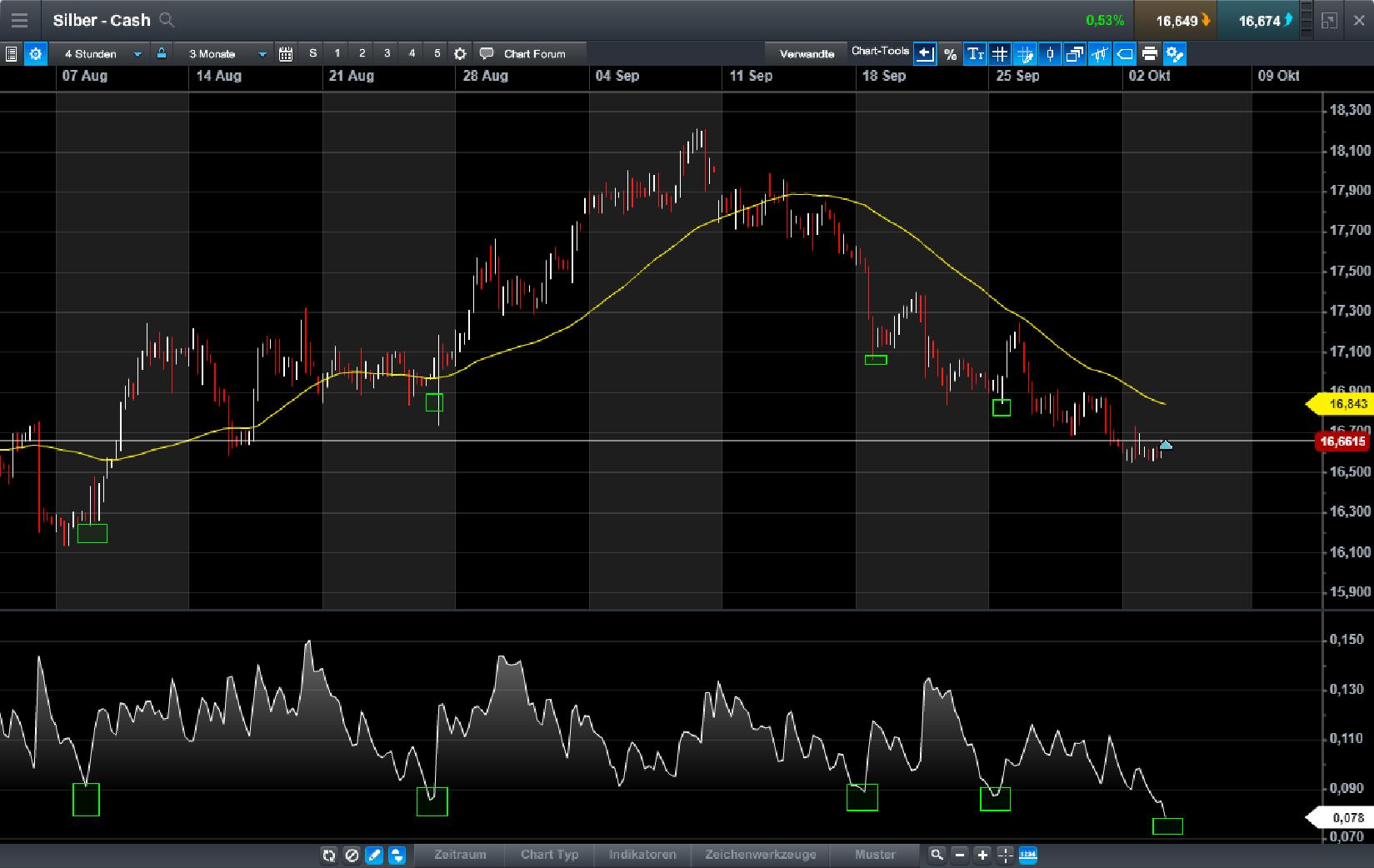Image resolution: width=1374 pixels, height=868 pixels.
Task: Click the calendar icon in the toolbar
Action: (285, 53)
